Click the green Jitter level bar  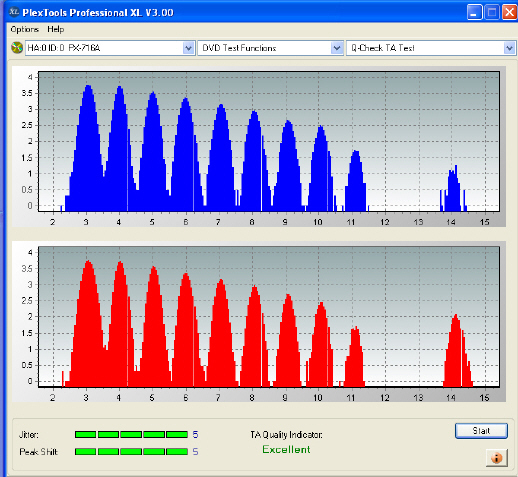coord(131,434)
